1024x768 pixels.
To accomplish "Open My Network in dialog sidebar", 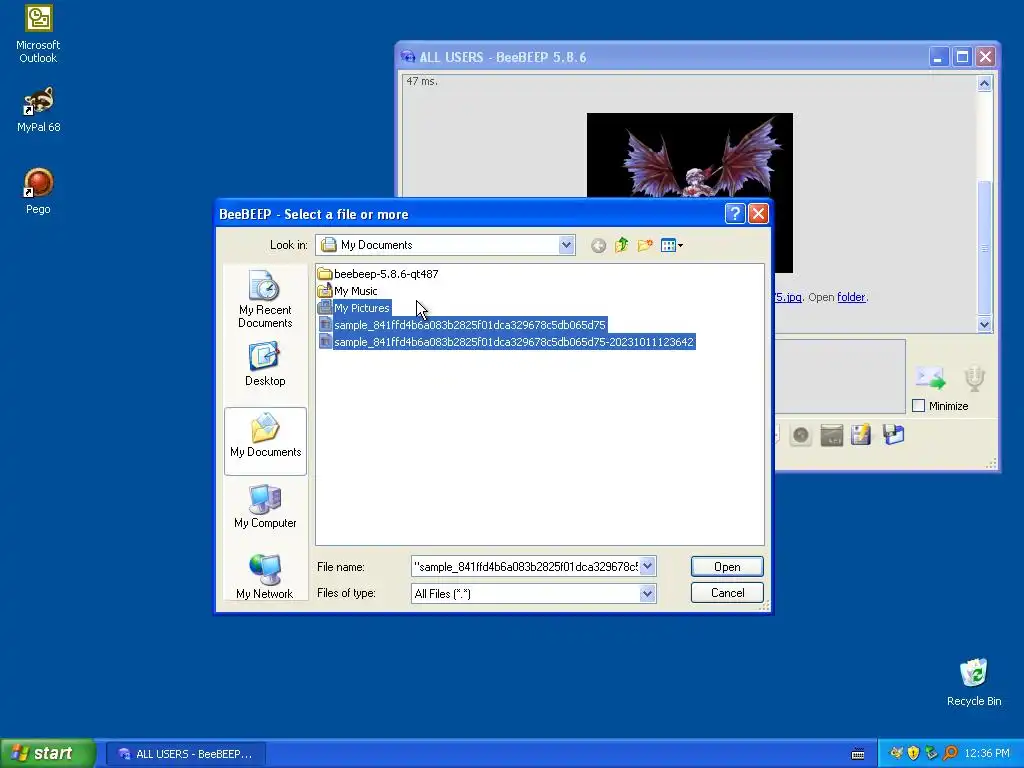I will [264, 577].
